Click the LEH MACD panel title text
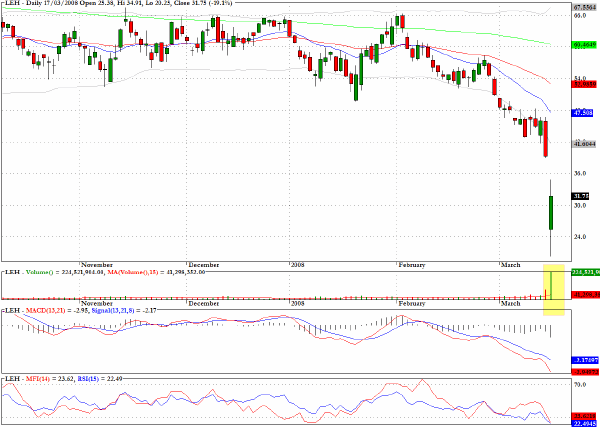This screenshot has width=600, height=427. 79,310
